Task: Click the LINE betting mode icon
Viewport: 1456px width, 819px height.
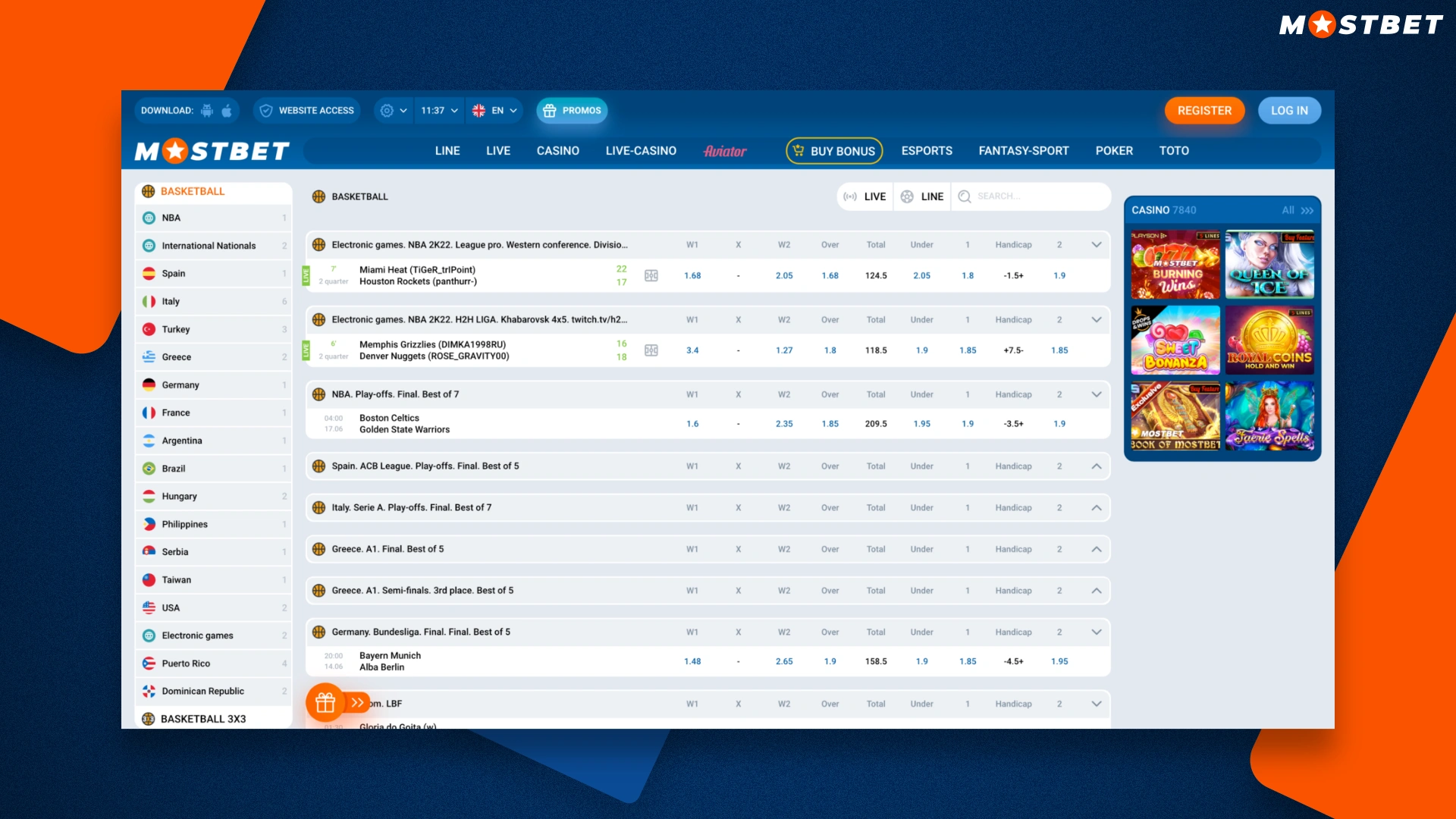Action: coord(908,196)
